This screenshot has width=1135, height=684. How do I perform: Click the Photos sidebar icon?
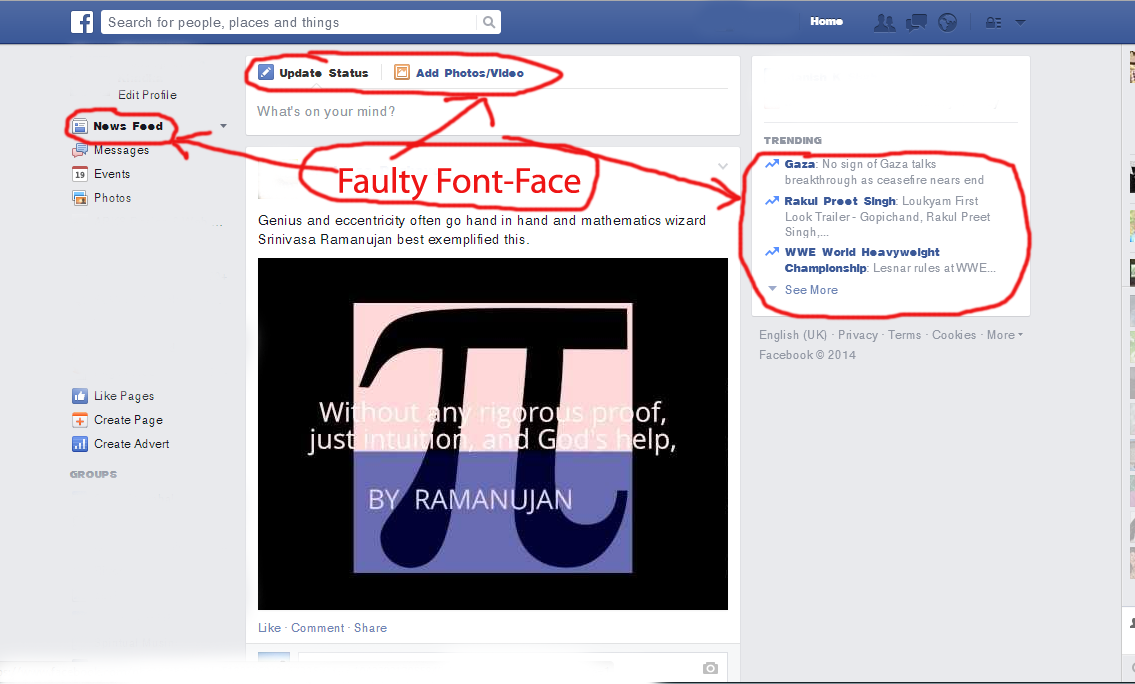[80, 198]
